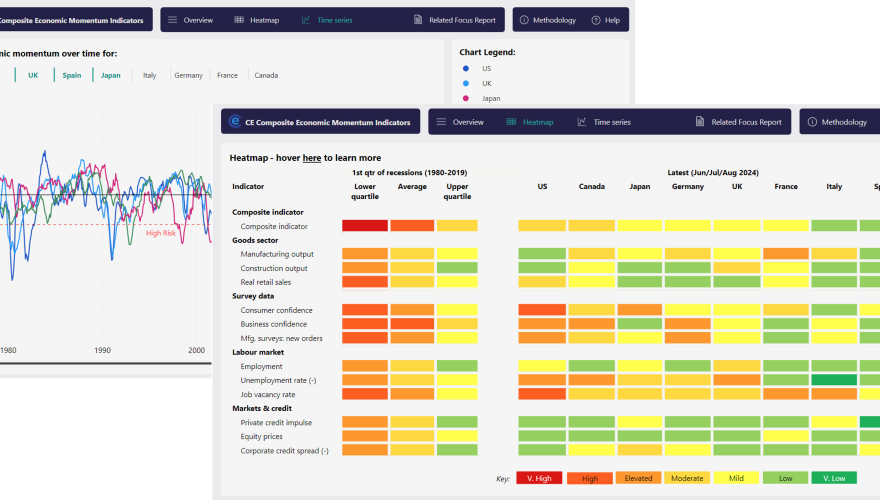
Task: Click the Time series chart icon in the front window
Action: (x=582, y=122)
